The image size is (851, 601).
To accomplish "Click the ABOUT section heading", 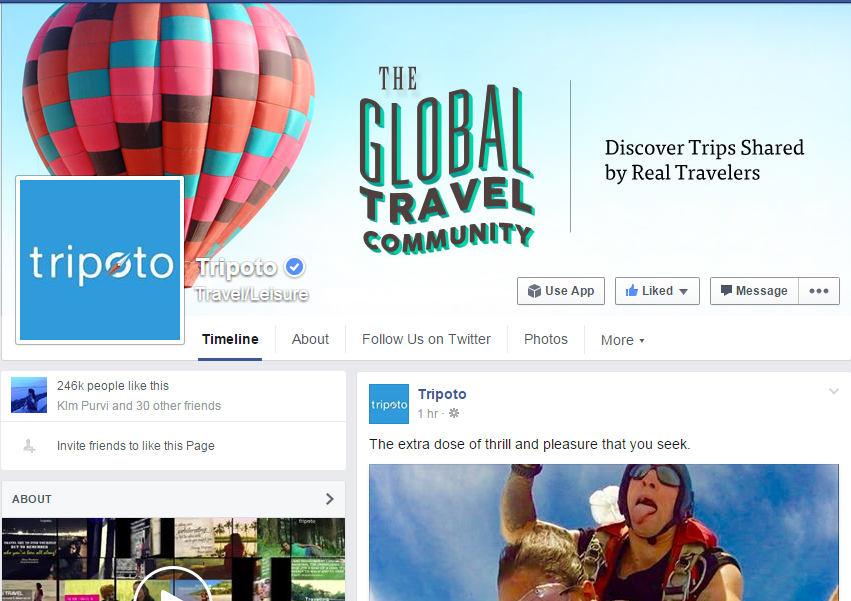I will click(x=32, y=499).
